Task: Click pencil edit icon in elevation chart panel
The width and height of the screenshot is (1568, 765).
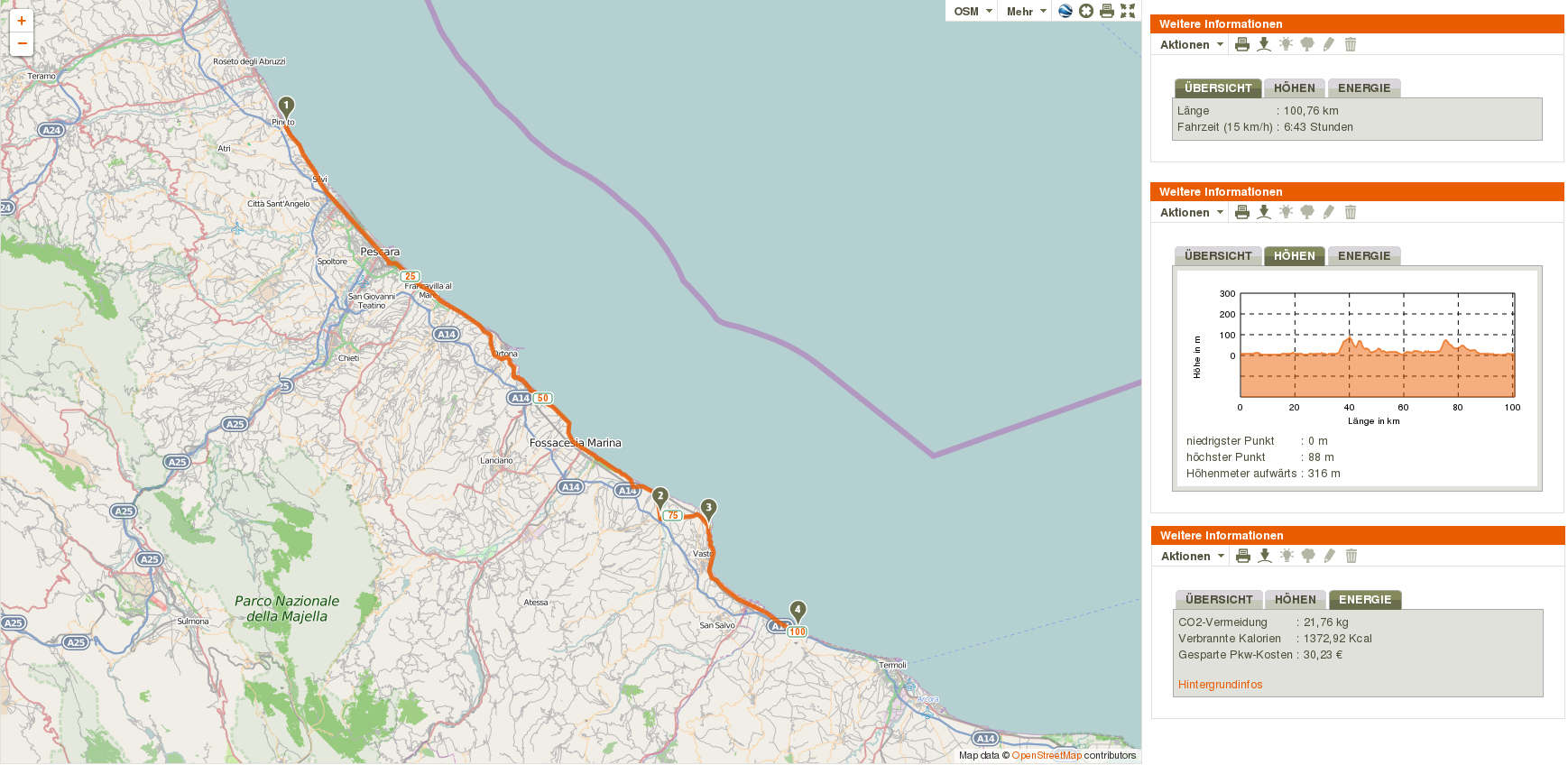Action: [1329, 212]
